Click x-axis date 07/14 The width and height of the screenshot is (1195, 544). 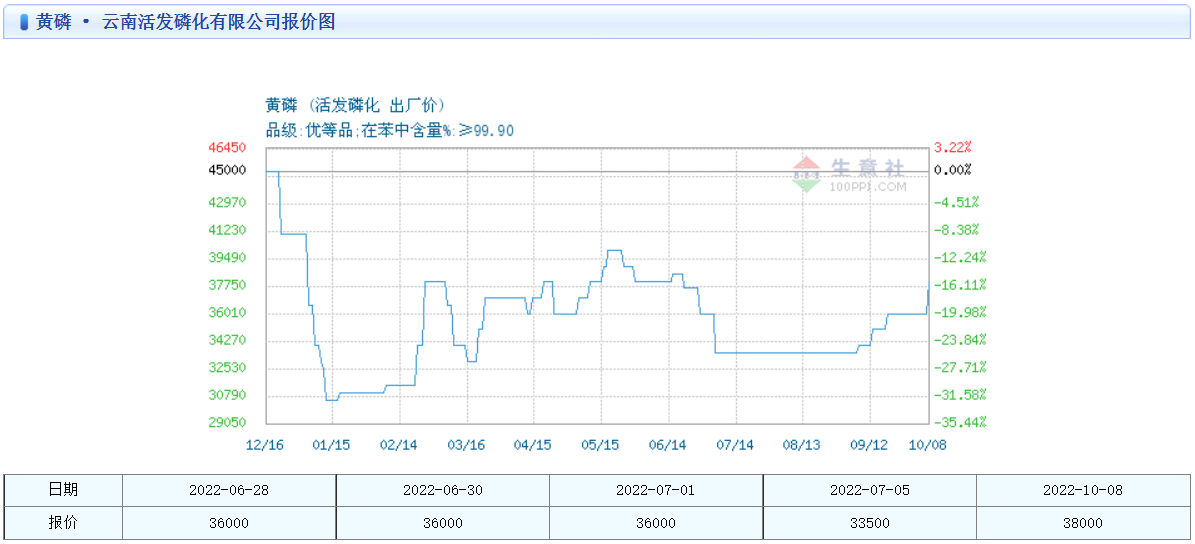pyautogui.click(x=735, y=446)
